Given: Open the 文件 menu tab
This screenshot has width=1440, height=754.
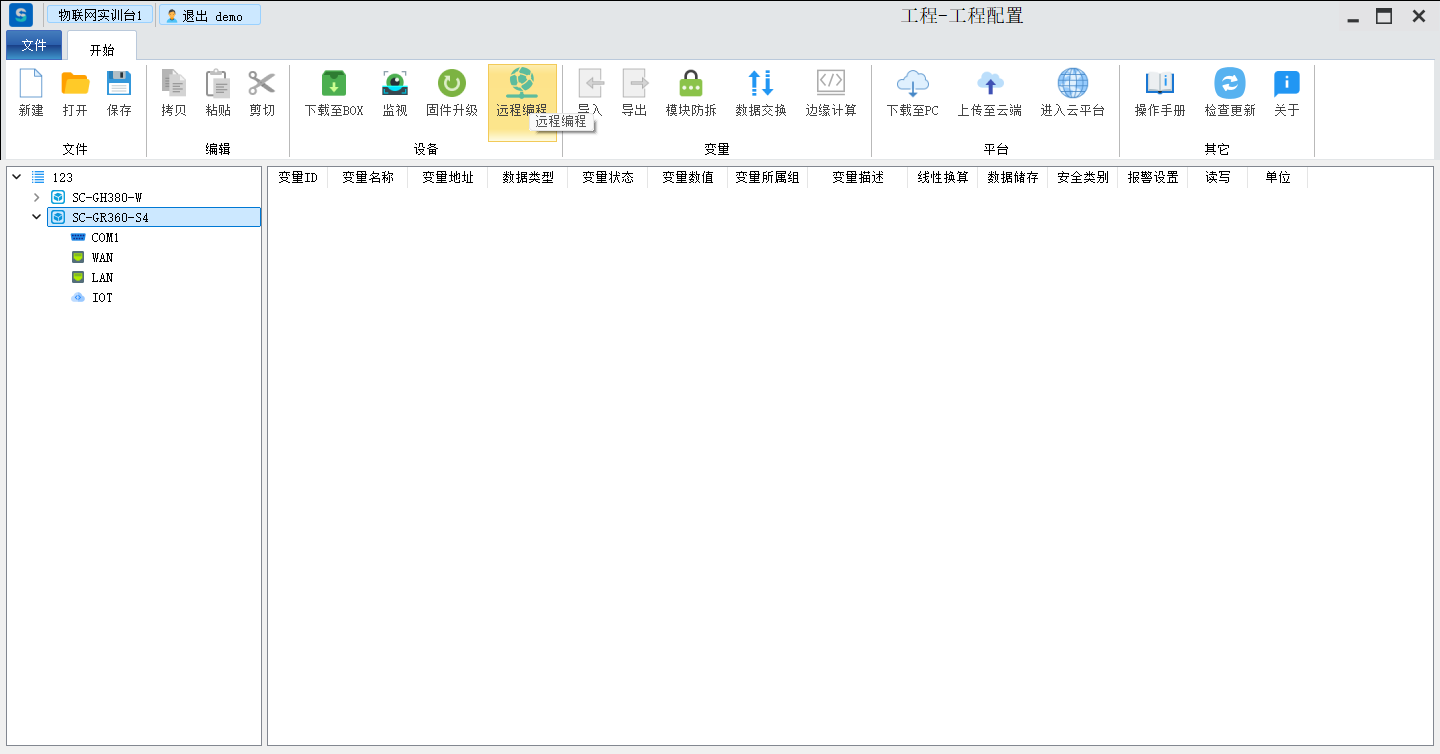Looking at the screenshot, I should [34, 45].
